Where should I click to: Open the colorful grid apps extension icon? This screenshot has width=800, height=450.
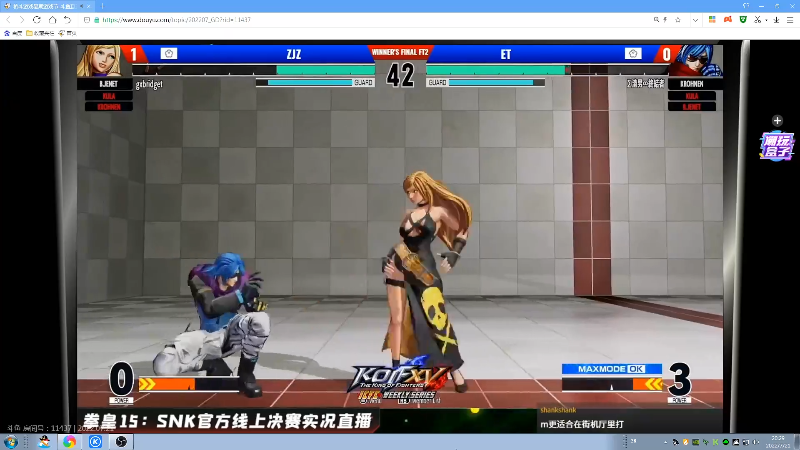coord(712,19)
